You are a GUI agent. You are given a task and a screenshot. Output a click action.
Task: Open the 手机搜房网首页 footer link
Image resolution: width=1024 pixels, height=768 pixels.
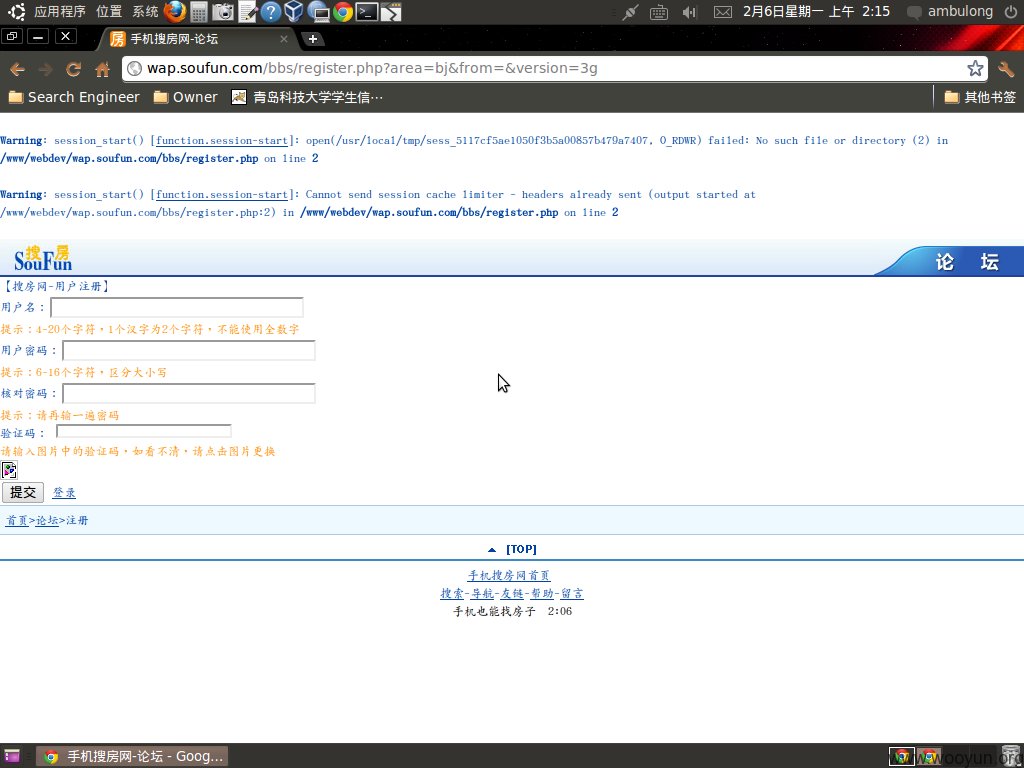point(509,575)
